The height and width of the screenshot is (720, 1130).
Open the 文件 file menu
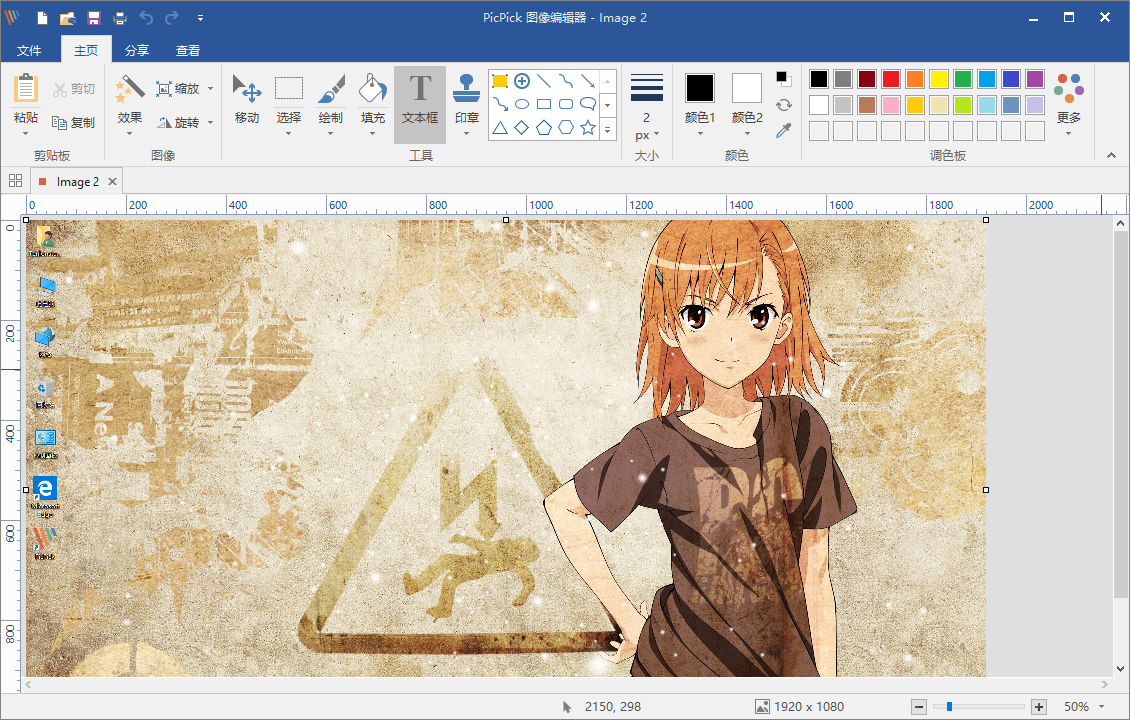point(29,50)
